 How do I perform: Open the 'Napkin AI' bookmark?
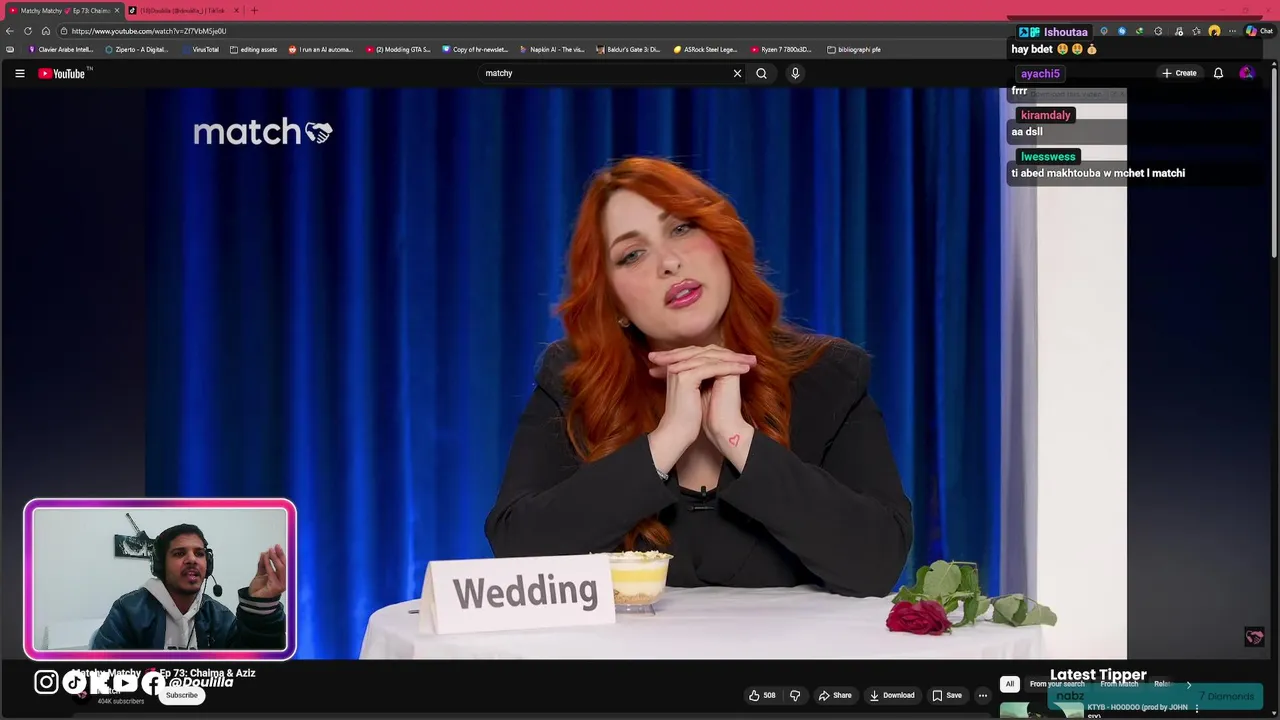pos(552,49)
